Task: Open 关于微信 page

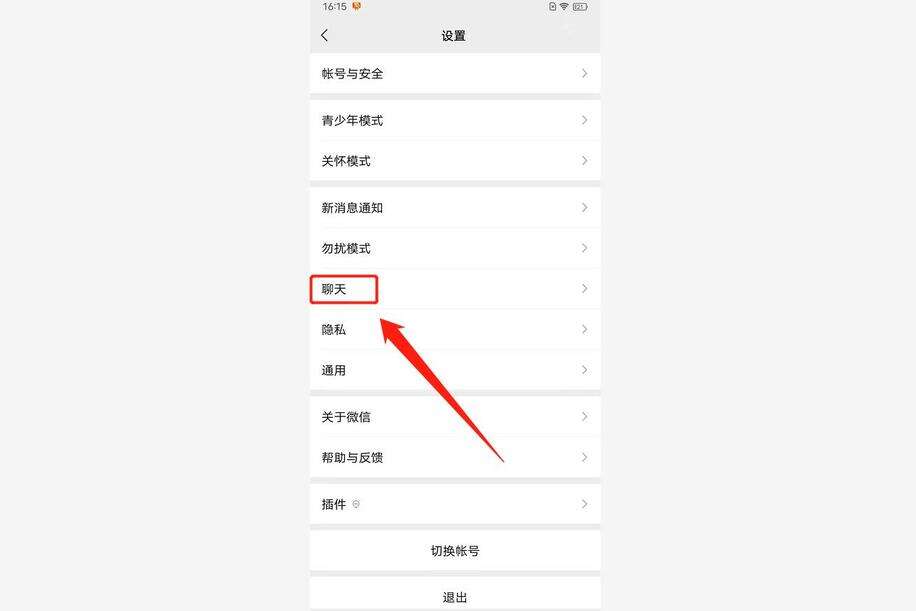Action: click(x=455, y=416)
